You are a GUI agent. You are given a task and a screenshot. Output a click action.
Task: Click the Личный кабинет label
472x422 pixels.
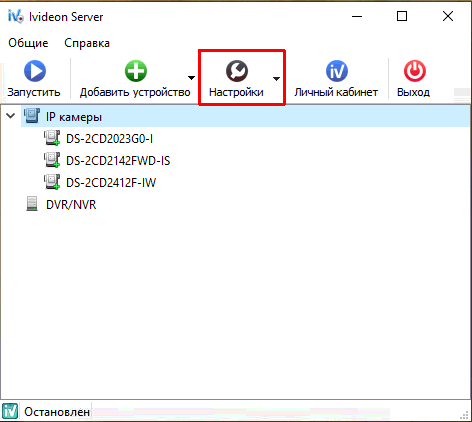click(336, 92)
